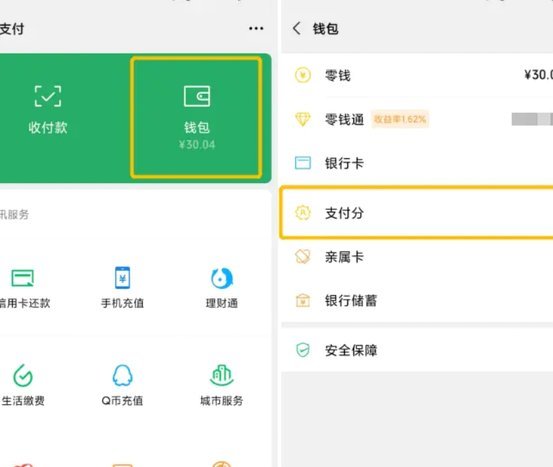Select the 零钱通 label
Viewport: 553px width, 467px height.
[344, 120]
